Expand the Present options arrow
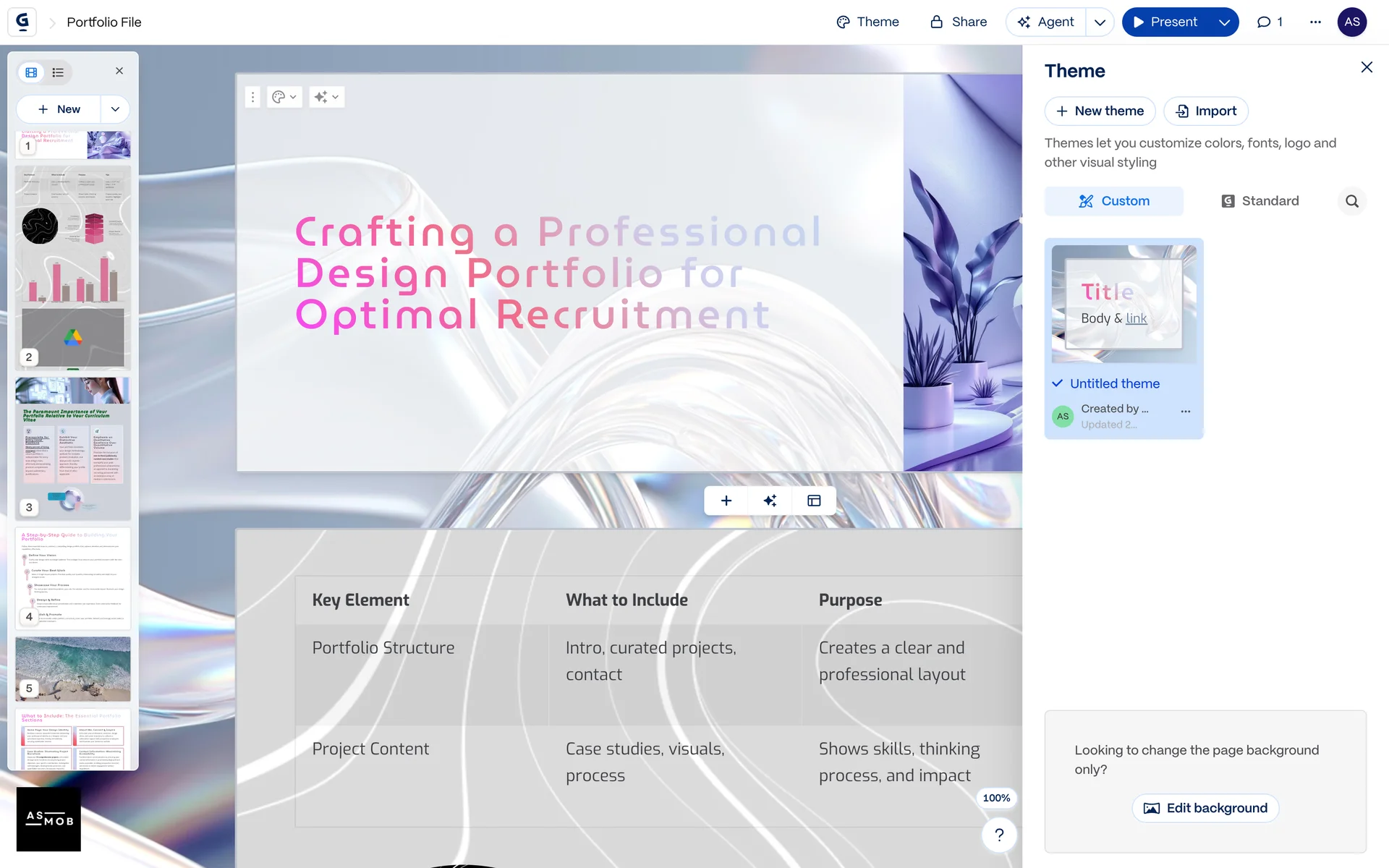The image size is (1389, 868). click(x=1224, y=22)
